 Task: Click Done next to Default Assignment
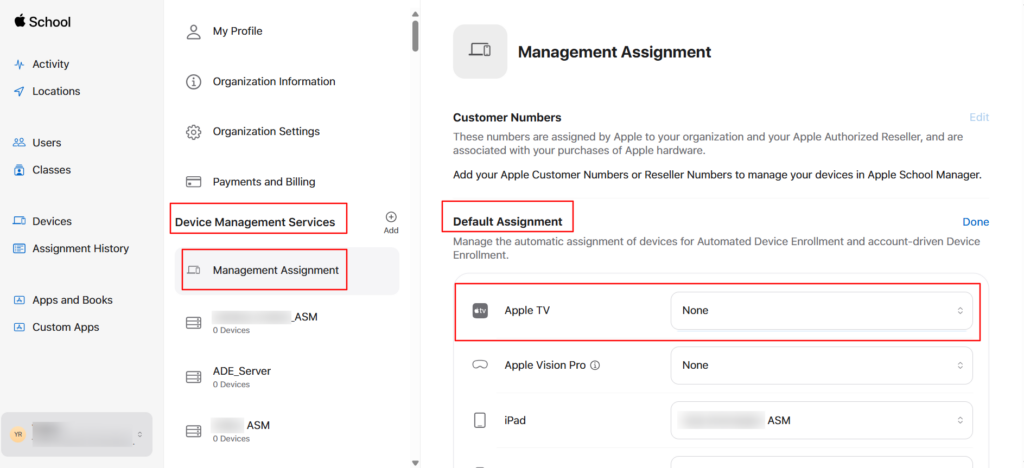(976, 222)
